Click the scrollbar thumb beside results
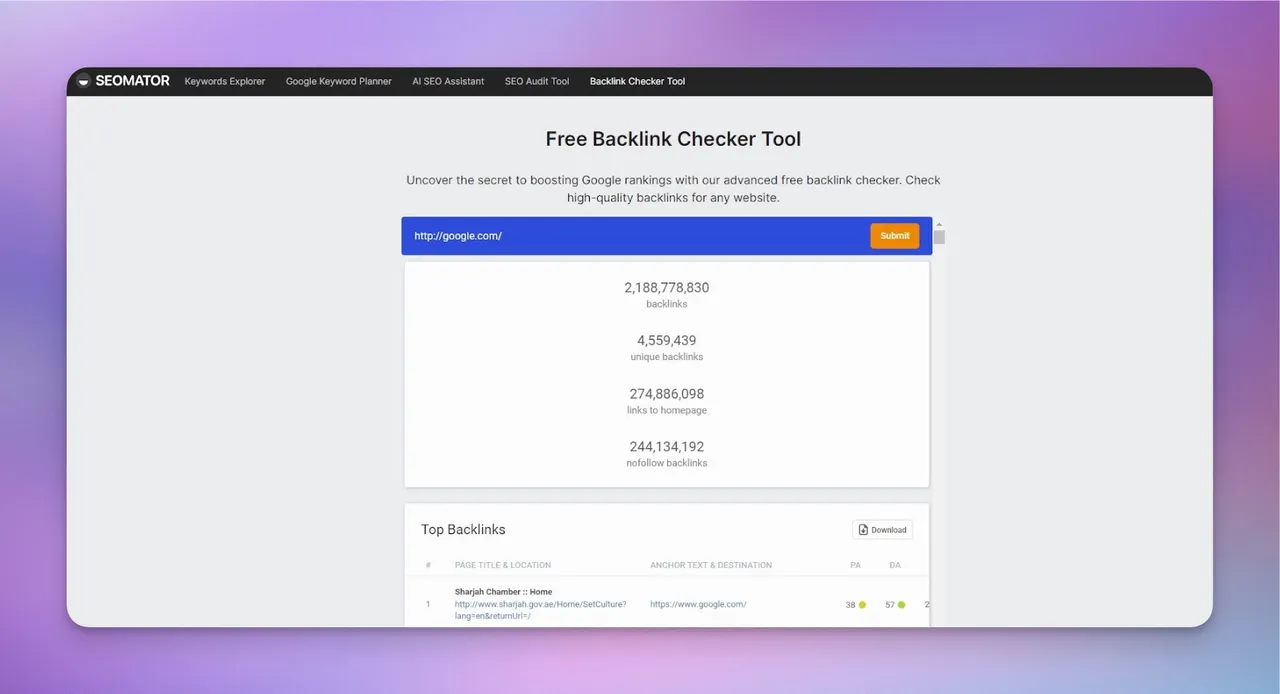The width and height of the screenshot is (1280, 694). tap(940, 237)
